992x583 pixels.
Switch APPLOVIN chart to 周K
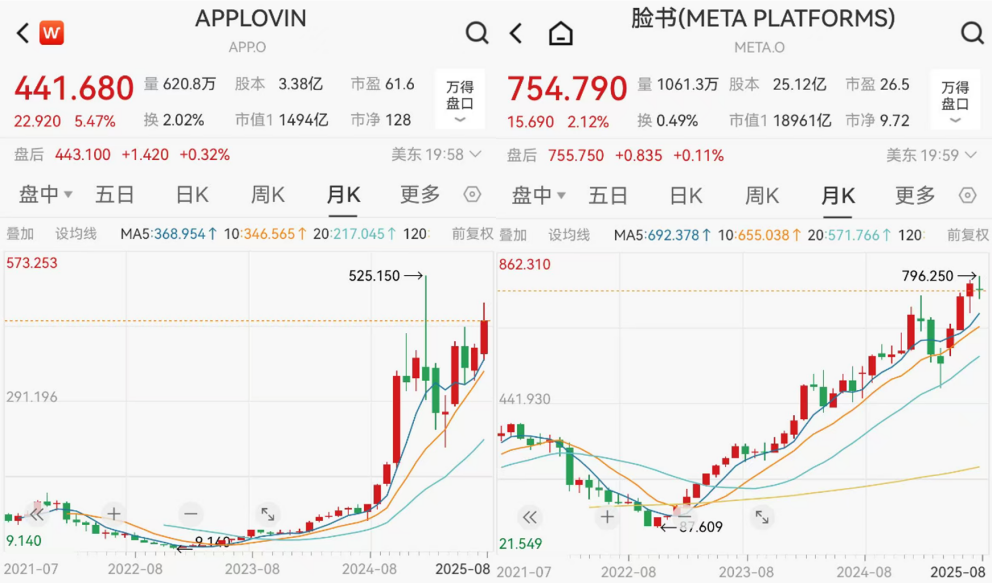(x=268, y=195)
